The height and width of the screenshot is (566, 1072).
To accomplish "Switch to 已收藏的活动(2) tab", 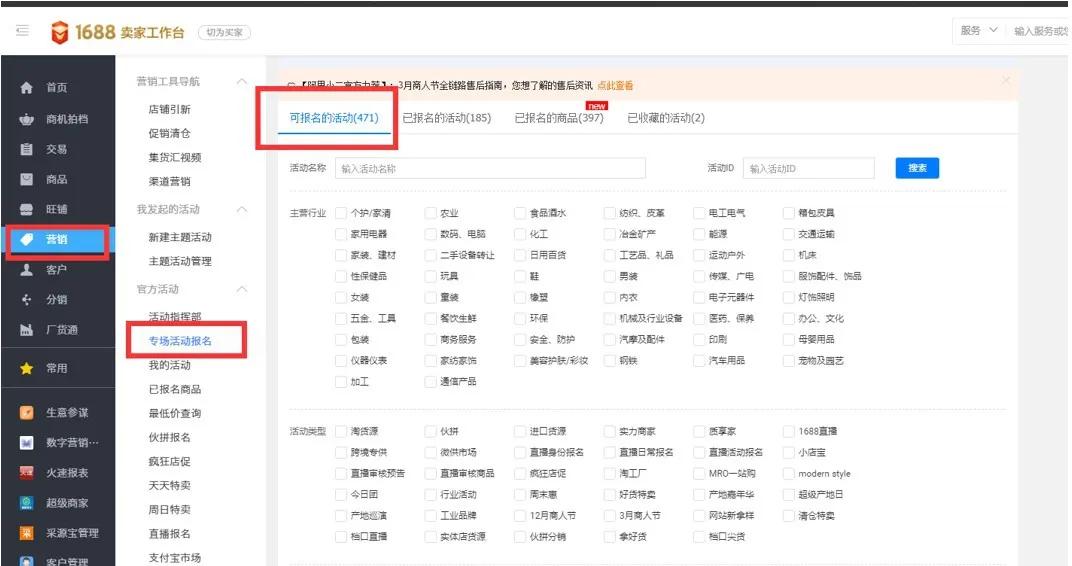I will 666,118.
